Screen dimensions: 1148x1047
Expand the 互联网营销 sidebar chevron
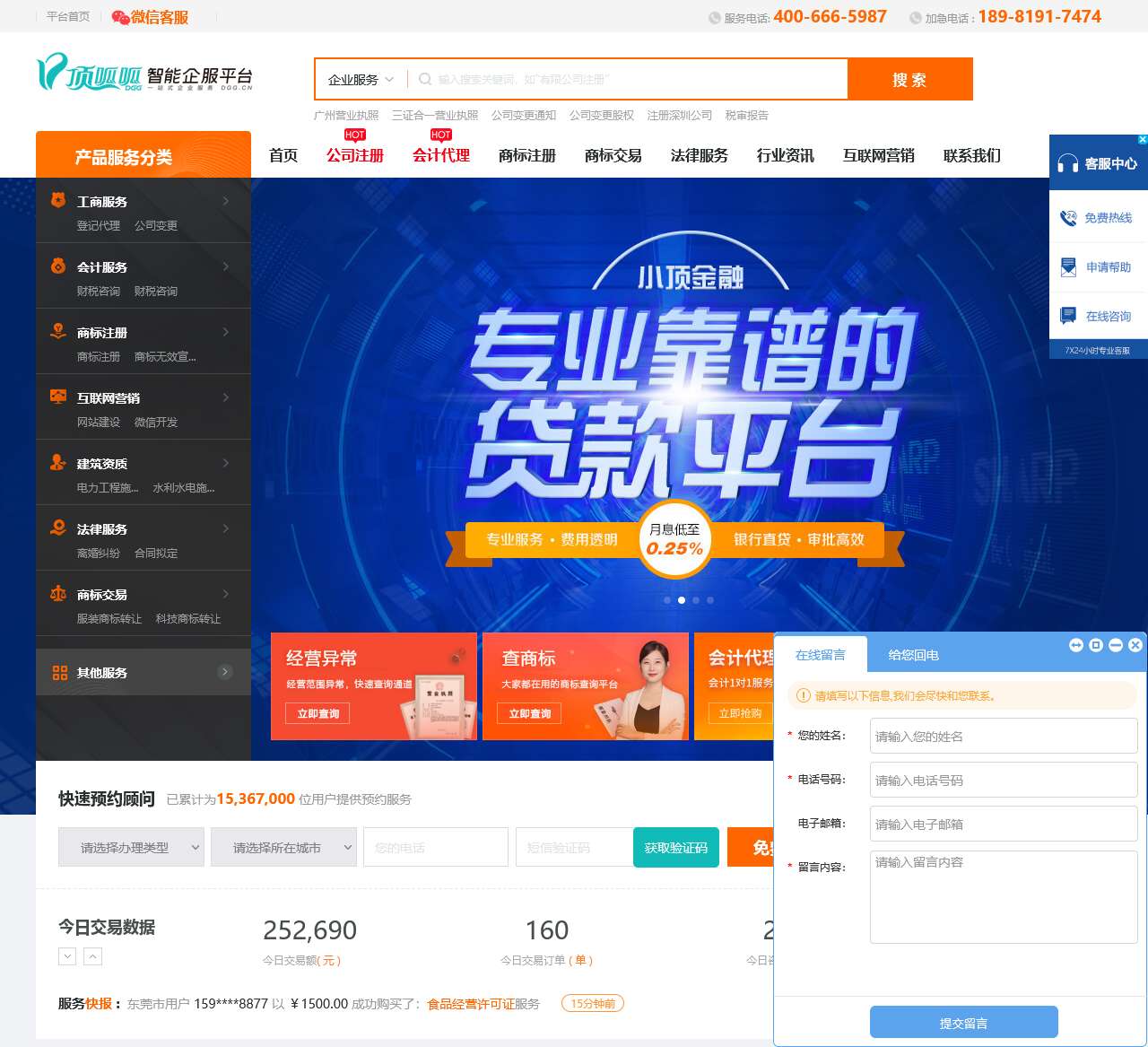[x=225, y=397]
